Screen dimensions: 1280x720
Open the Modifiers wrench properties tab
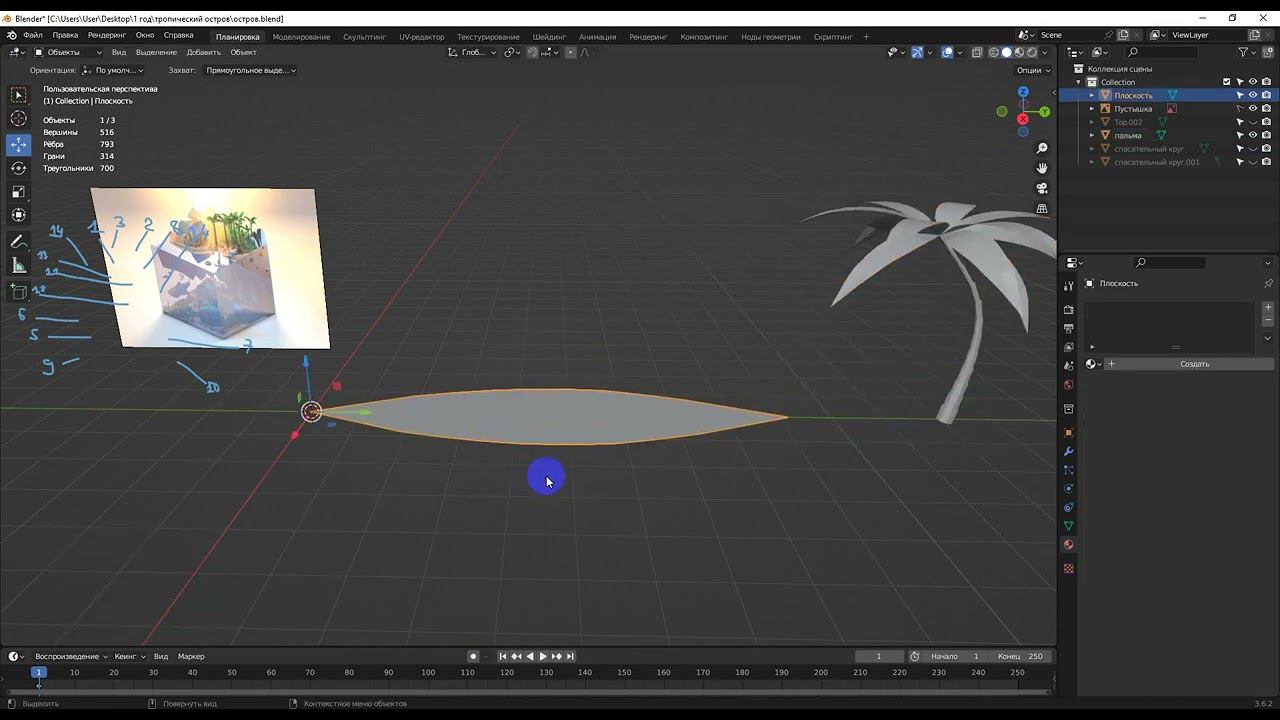click(1068, 452)
